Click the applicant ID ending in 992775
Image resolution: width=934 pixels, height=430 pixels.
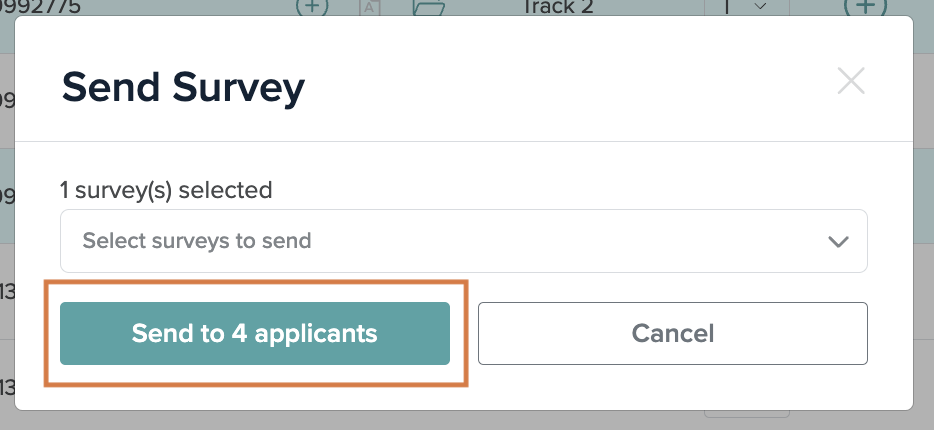pos(41,7)
